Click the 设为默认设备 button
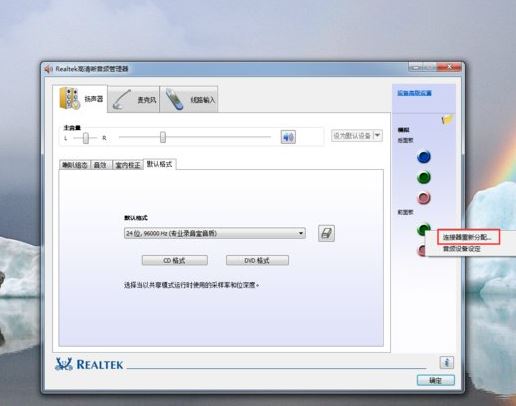 coord(352,136)
